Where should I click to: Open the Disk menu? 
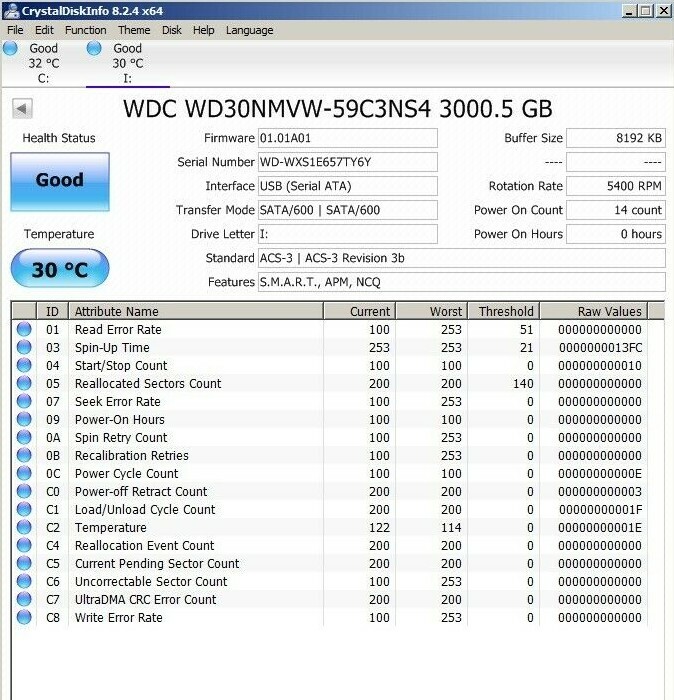pos(171,30)
